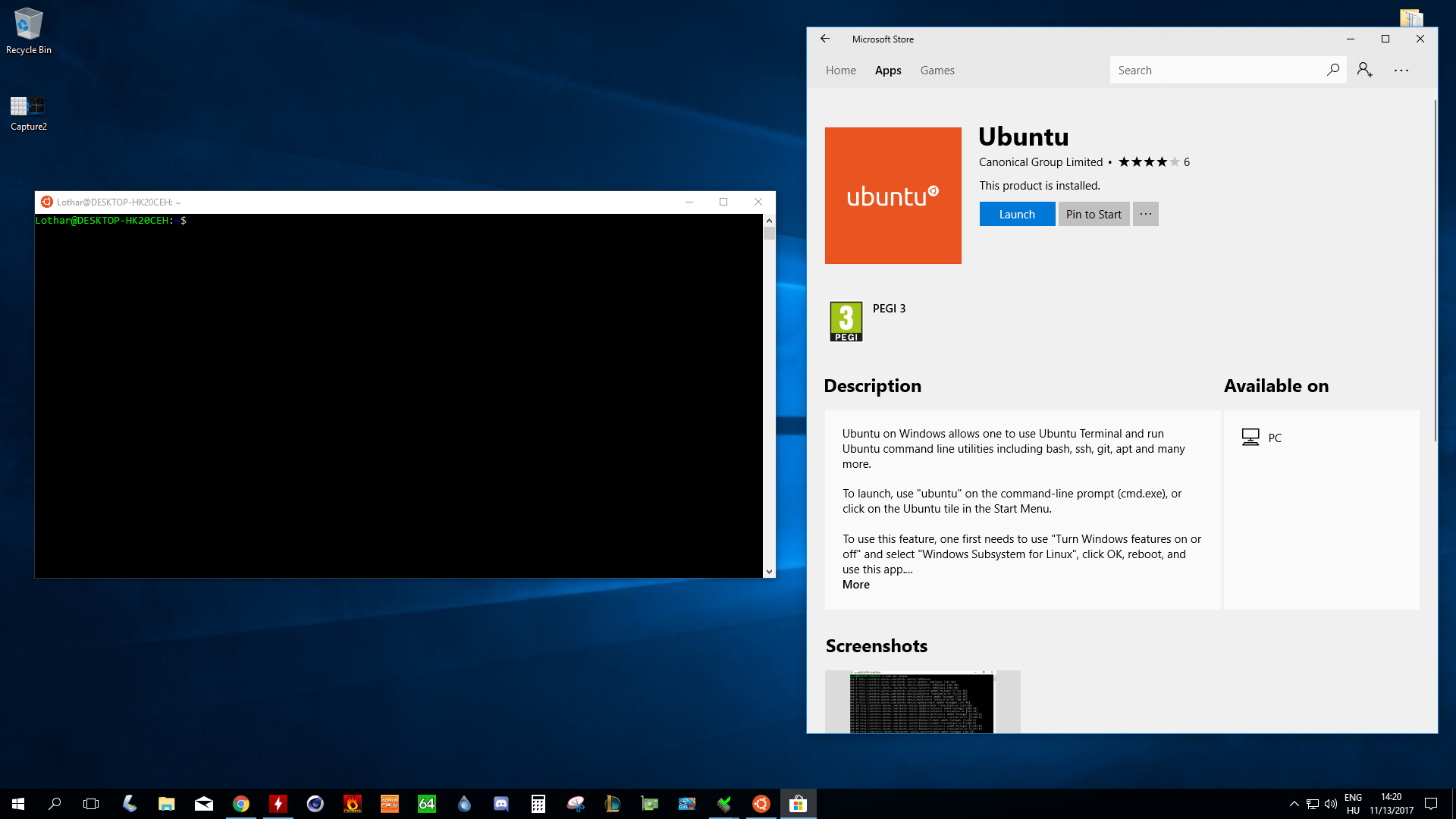Expand the description with the More link
1456x819 pixels.
(856, 585)
